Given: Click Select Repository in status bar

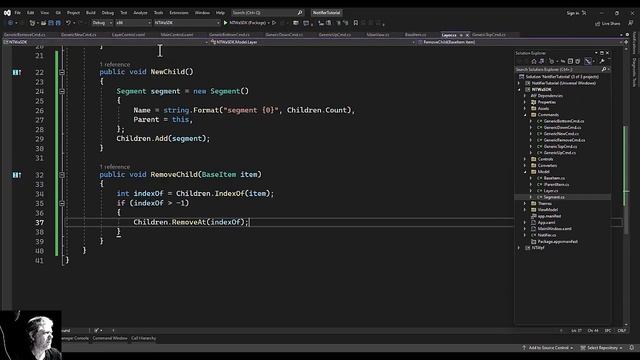Looking at the screenshot, I should 601,348.
